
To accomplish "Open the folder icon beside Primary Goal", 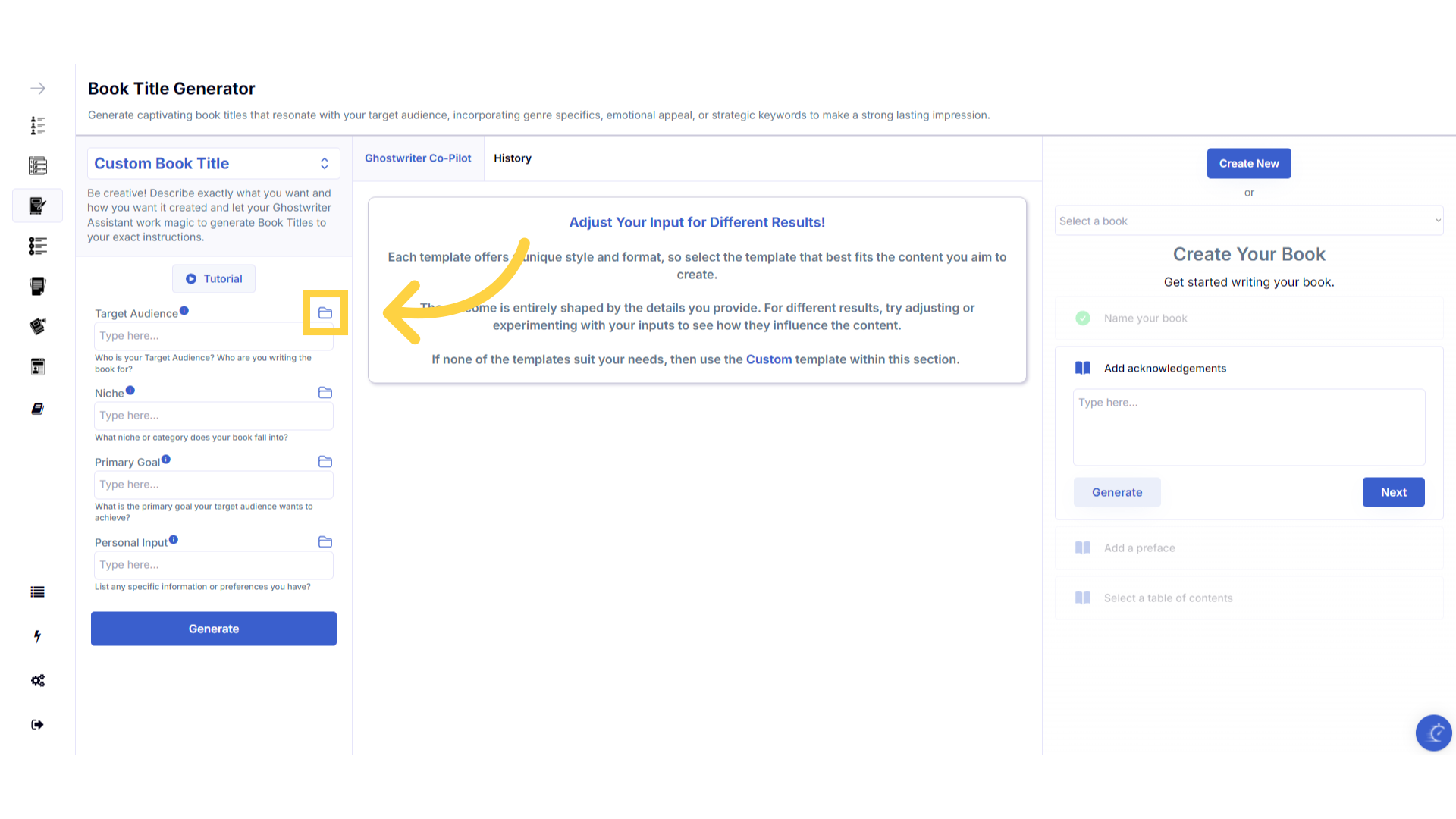I will click(x=325, y=462).
